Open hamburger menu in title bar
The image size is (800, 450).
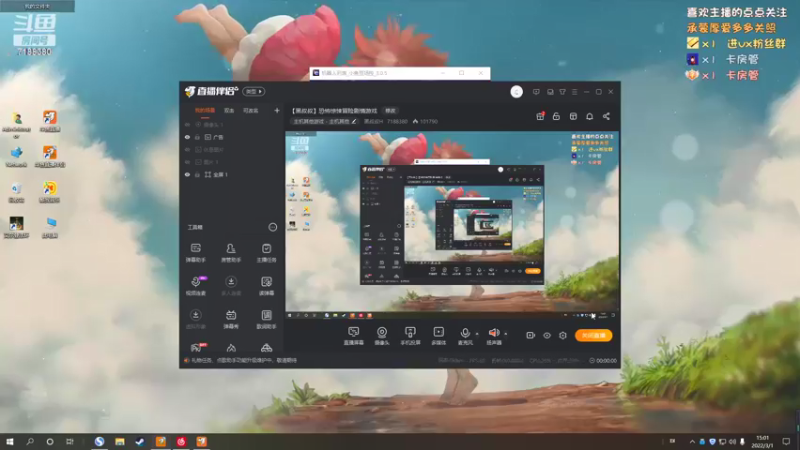tap(574, 92)
